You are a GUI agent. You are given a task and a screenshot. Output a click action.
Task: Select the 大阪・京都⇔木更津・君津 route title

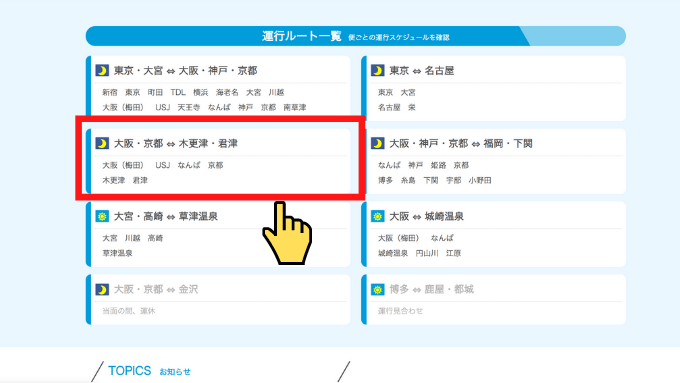[176, 143]
